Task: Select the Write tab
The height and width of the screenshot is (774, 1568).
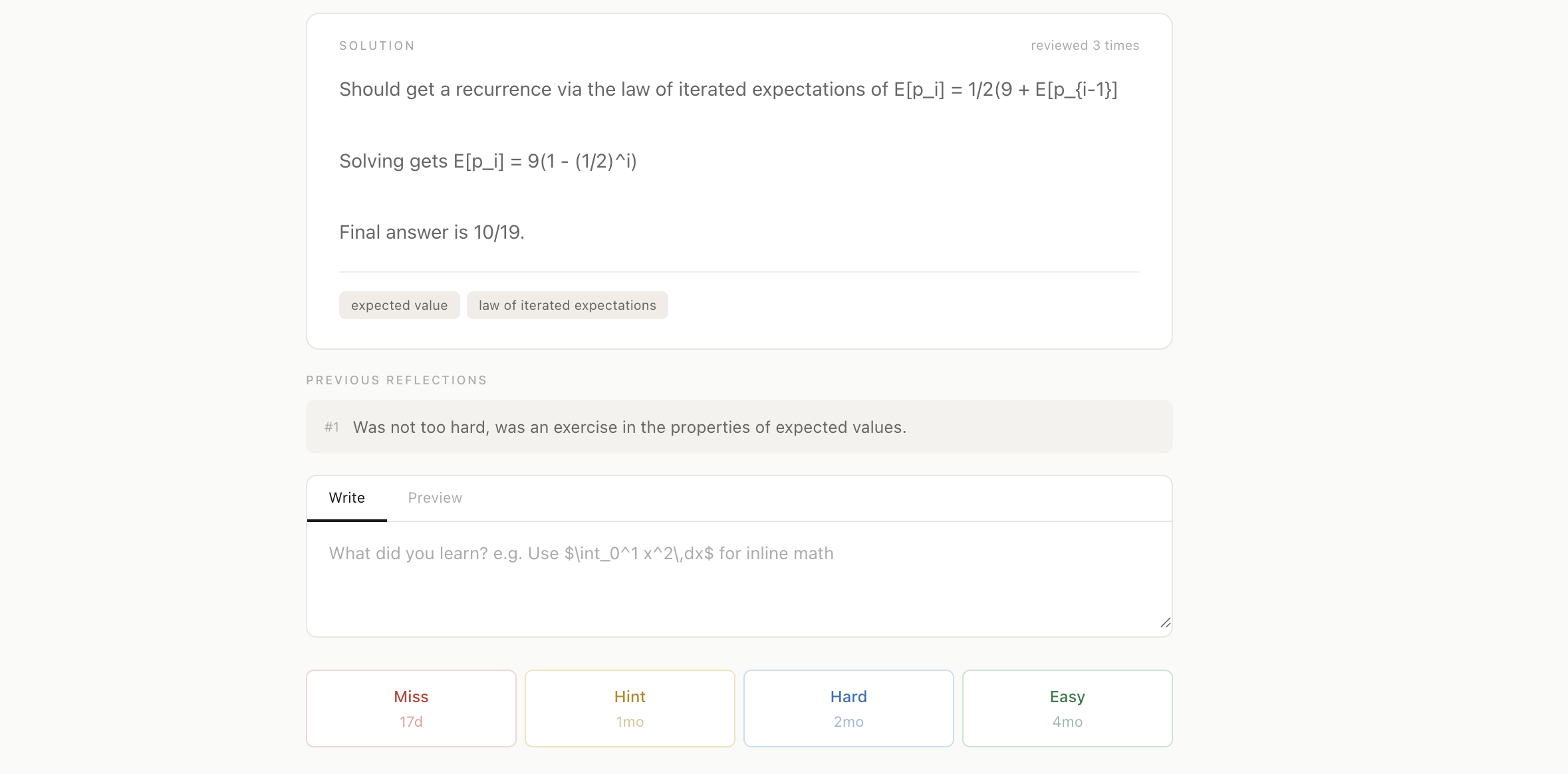Action: [346, 497]
